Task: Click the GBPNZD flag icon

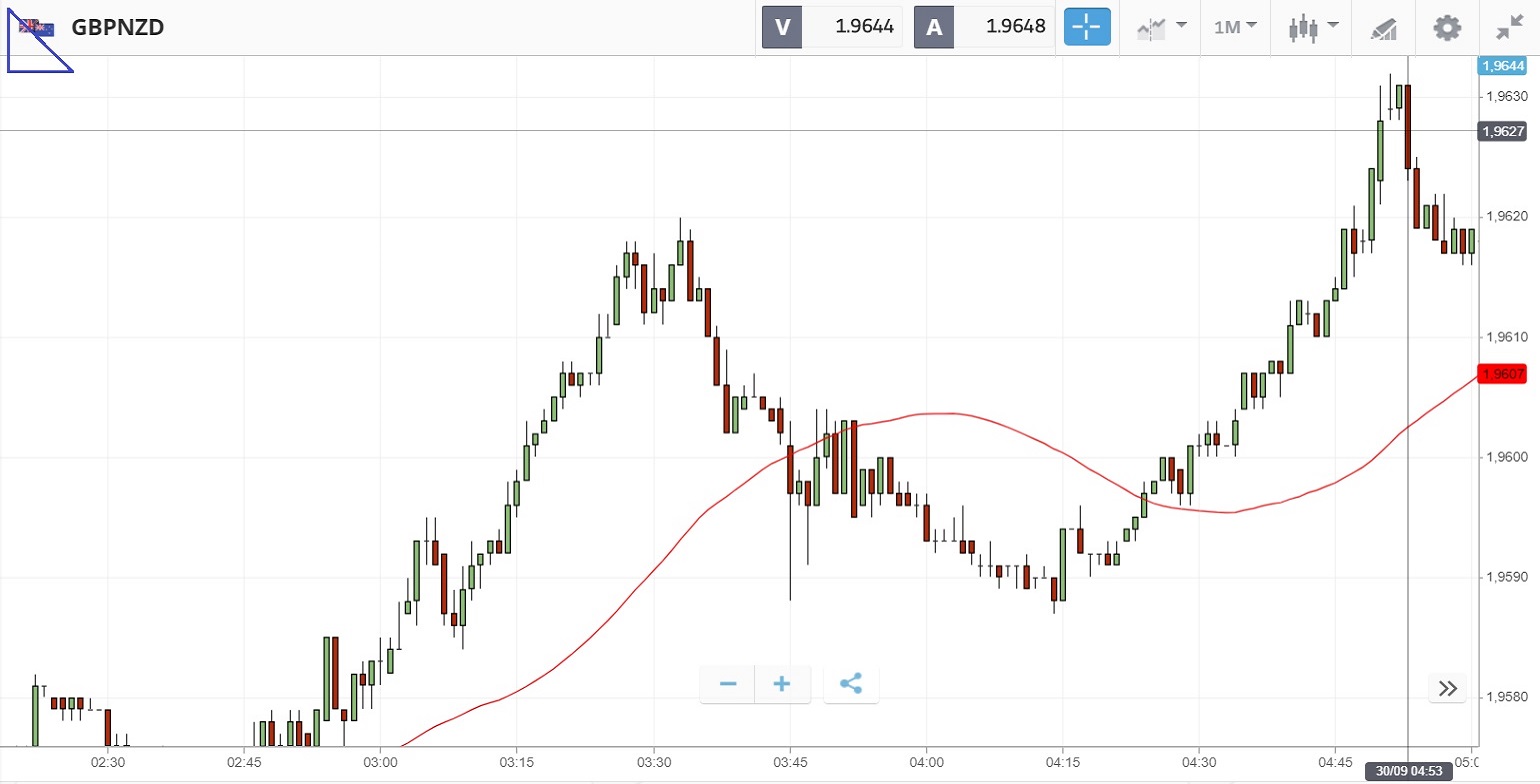Action: [38, 27]
